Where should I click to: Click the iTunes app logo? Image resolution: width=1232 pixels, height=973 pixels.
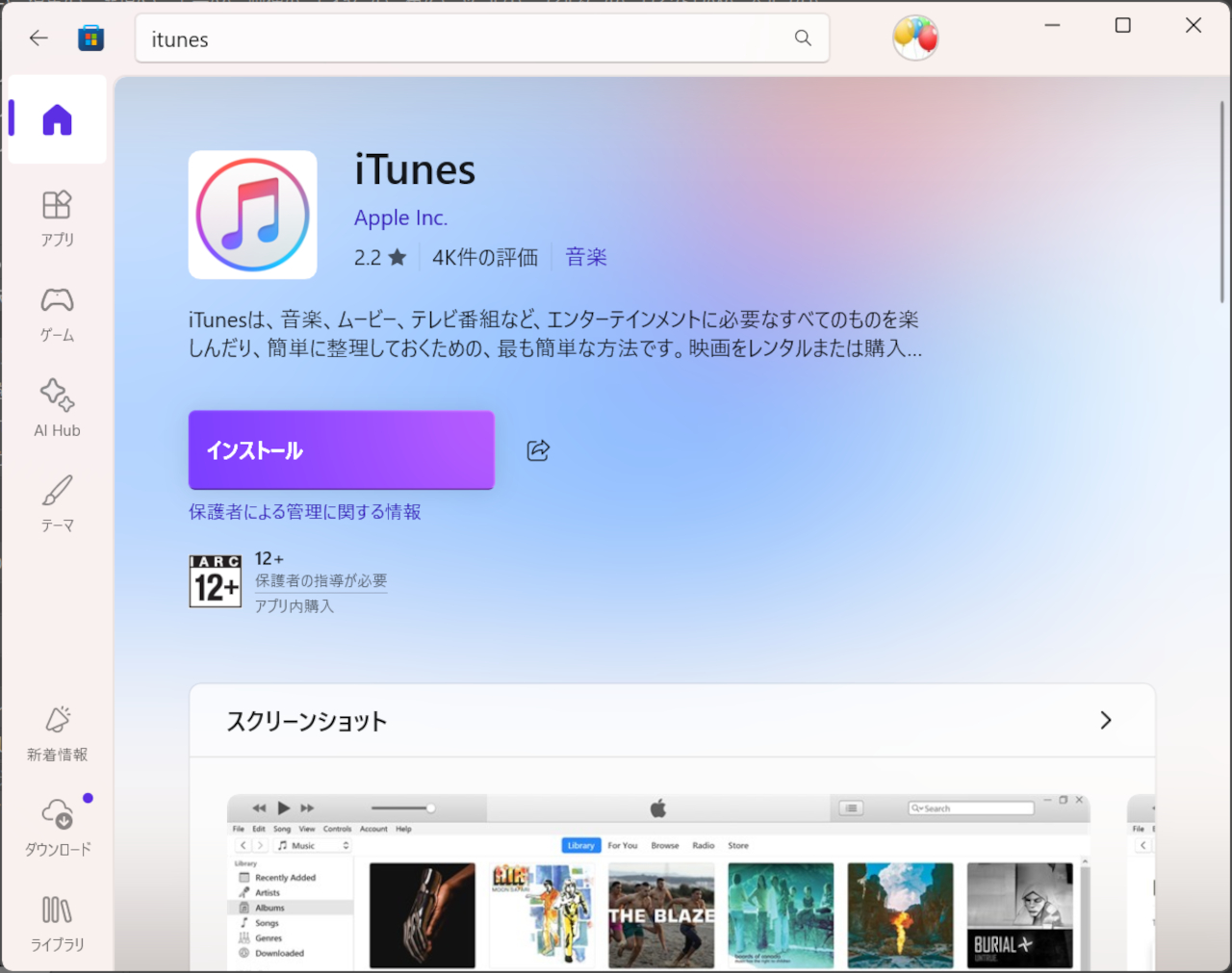[x=252, y=215]
